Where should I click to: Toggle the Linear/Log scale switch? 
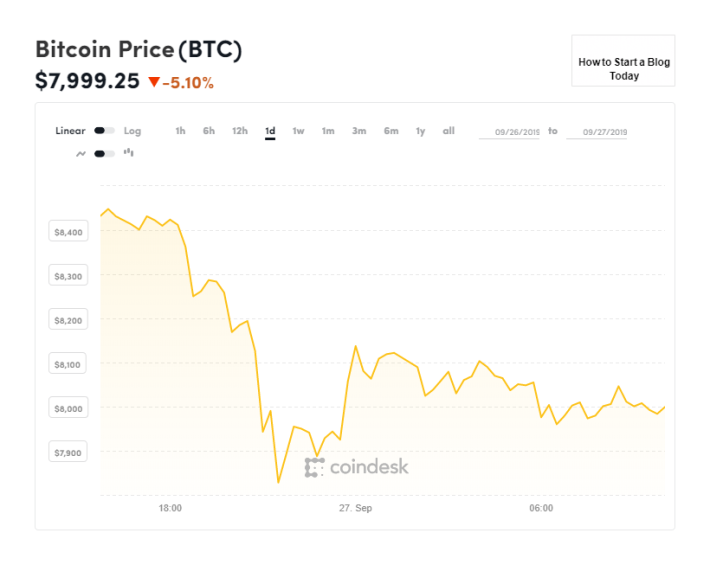(x=104, y=131)
